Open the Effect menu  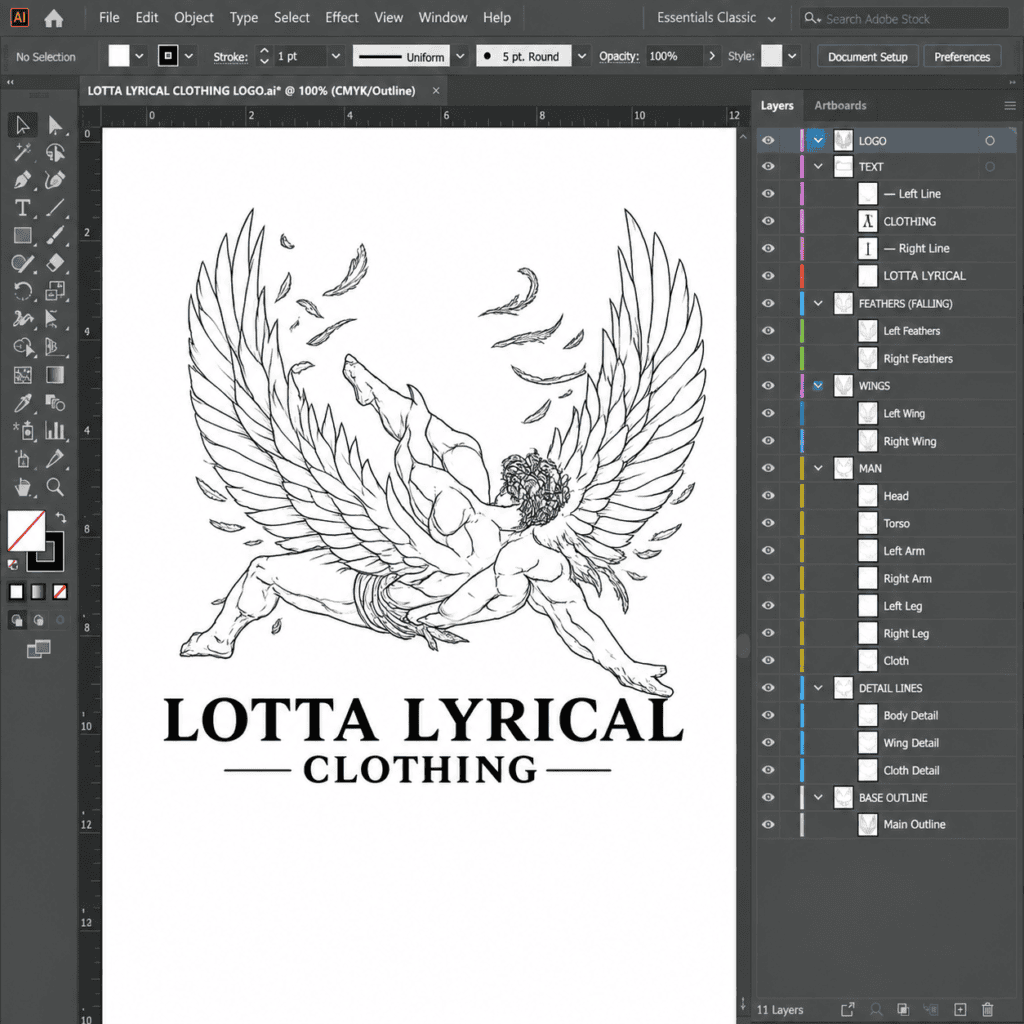(x=342, y=18)
